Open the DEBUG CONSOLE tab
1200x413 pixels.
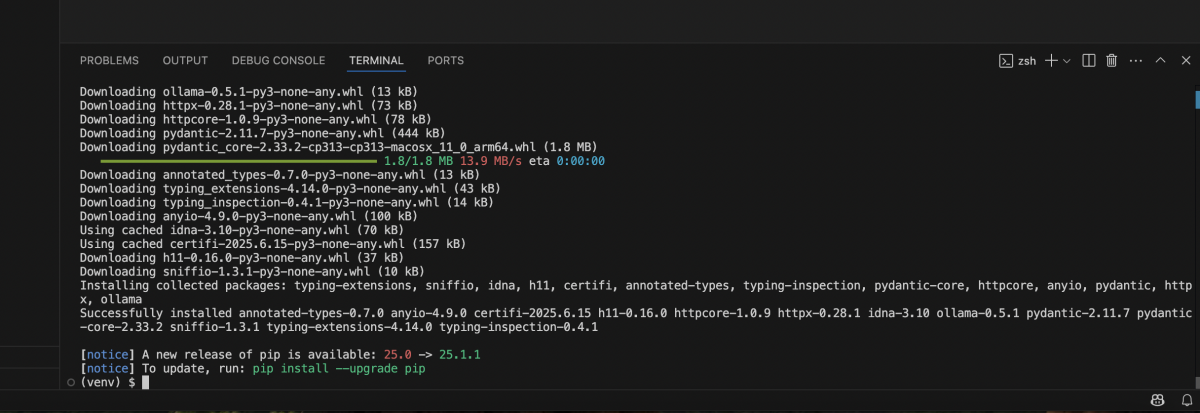coord(278,61)
